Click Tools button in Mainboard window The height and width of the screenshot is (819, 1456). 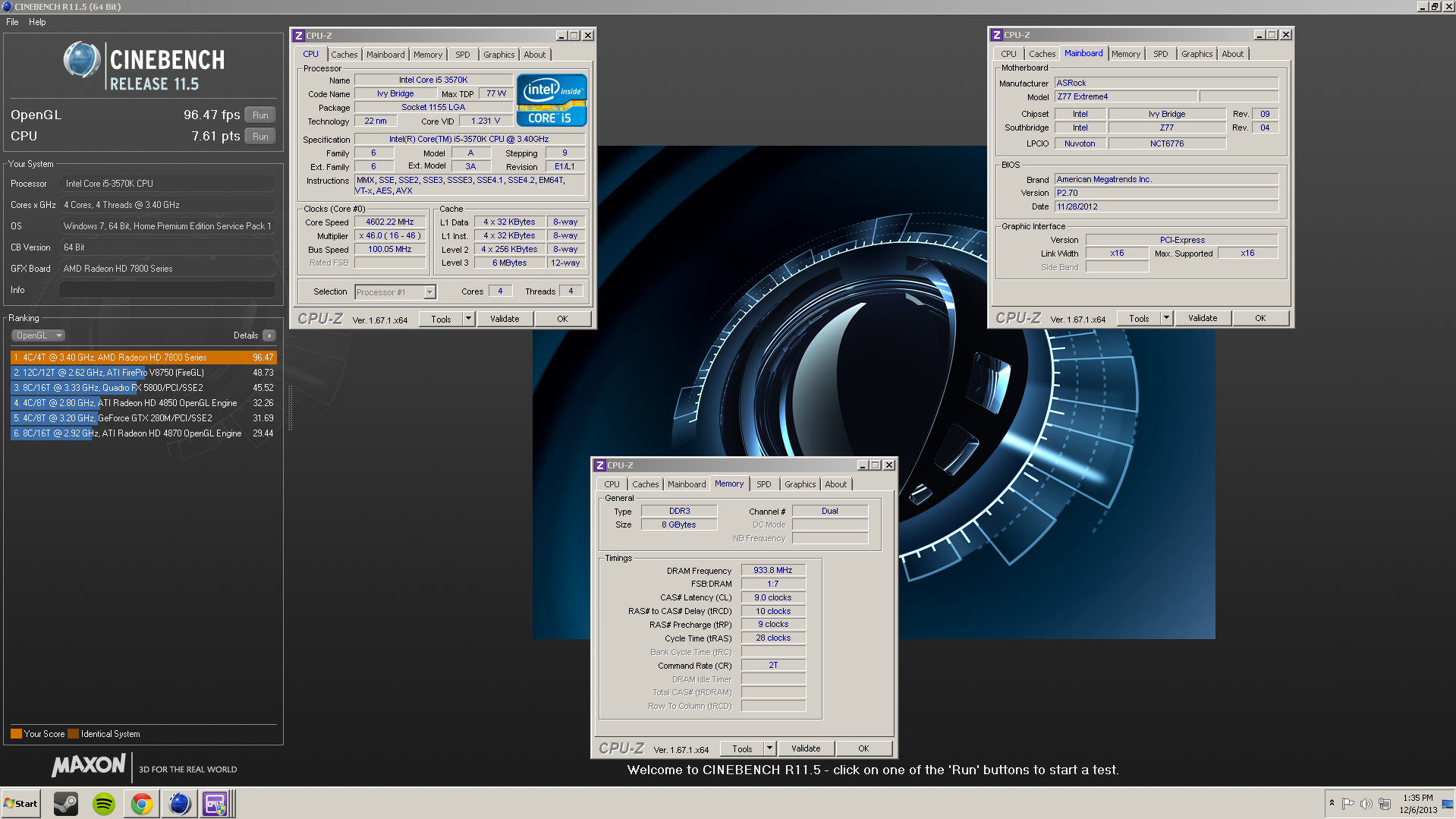click(x=1139, y=319)
